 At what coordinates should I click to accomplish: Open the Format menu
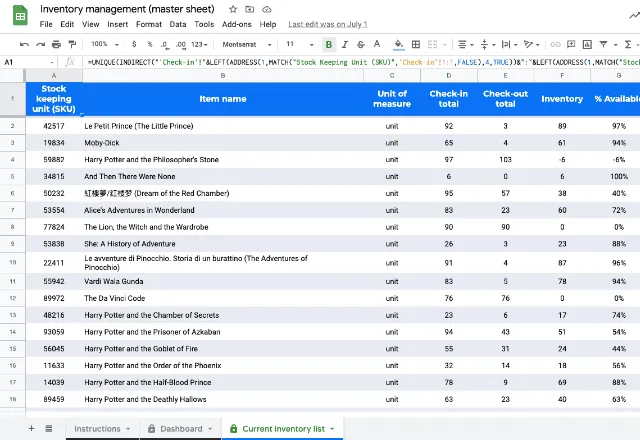[149, 24]
